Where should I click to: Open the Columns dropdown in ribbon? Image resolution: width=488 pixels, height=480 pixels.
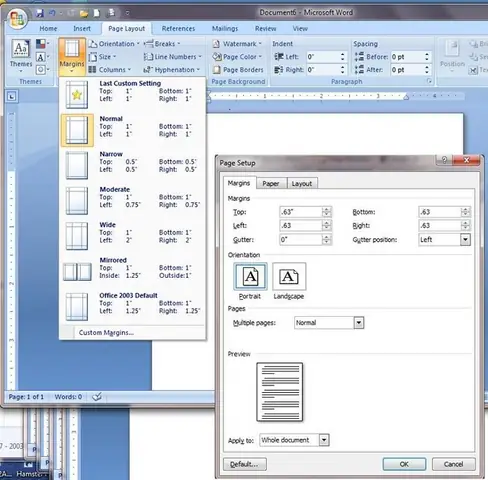point(110,70)
